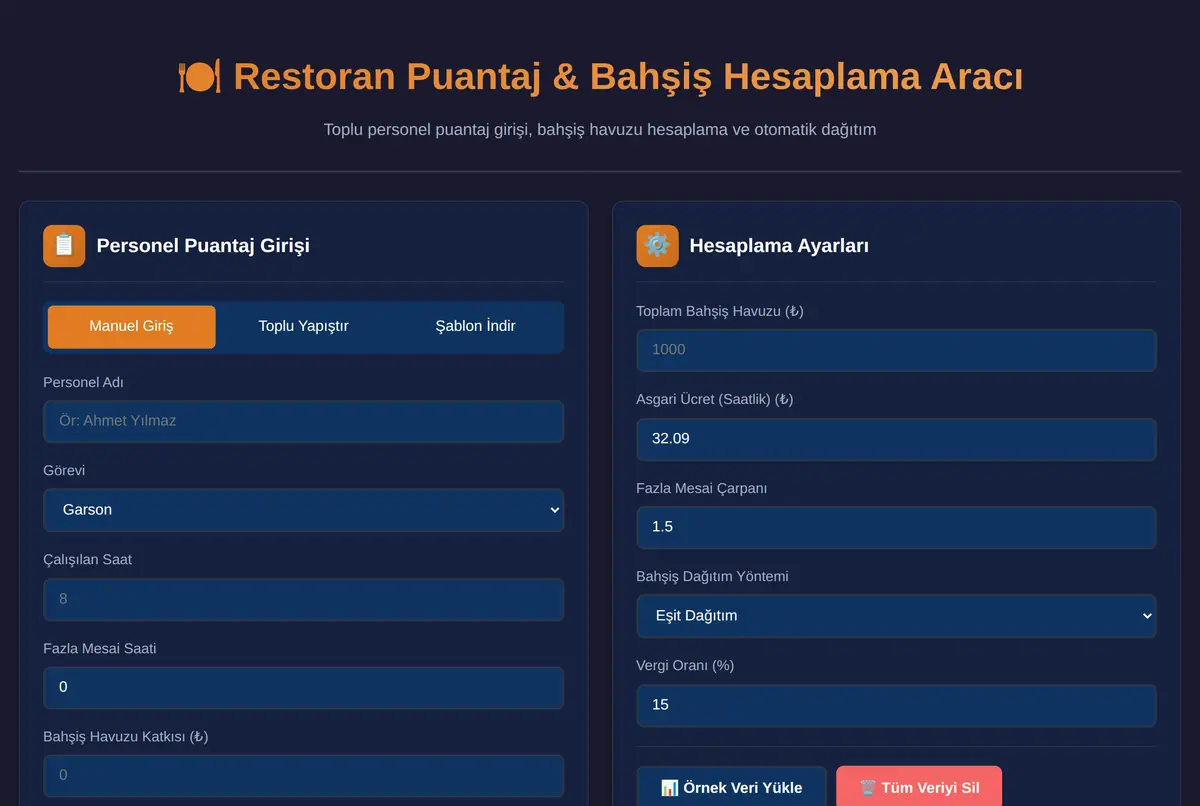Click the Hesaplama Ayarları heading text

(x=779, y=246)
